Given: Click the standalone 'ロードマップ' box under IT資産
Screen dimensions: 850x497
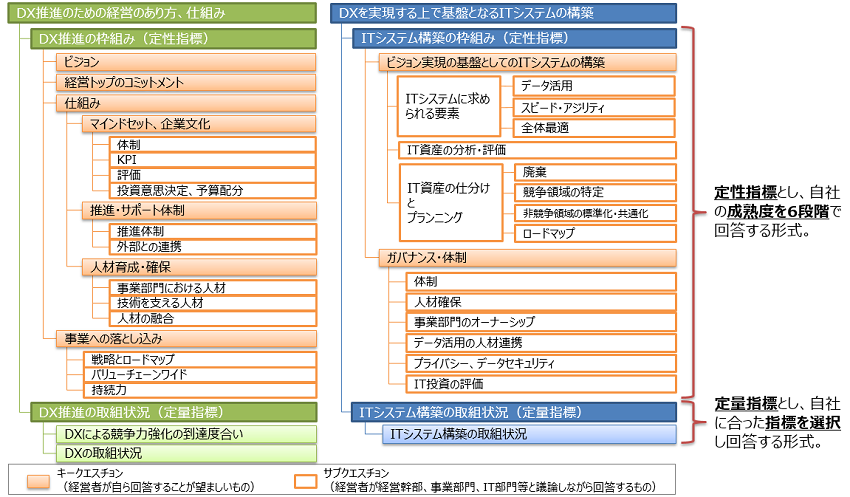Looking at the screenshot, I should click(595, 234).
